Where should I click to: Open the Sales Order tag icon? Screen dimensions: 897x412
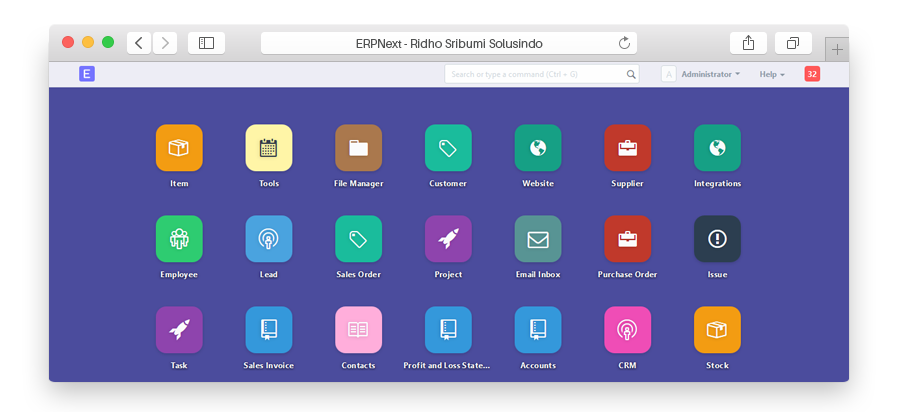tap(359, 239)
